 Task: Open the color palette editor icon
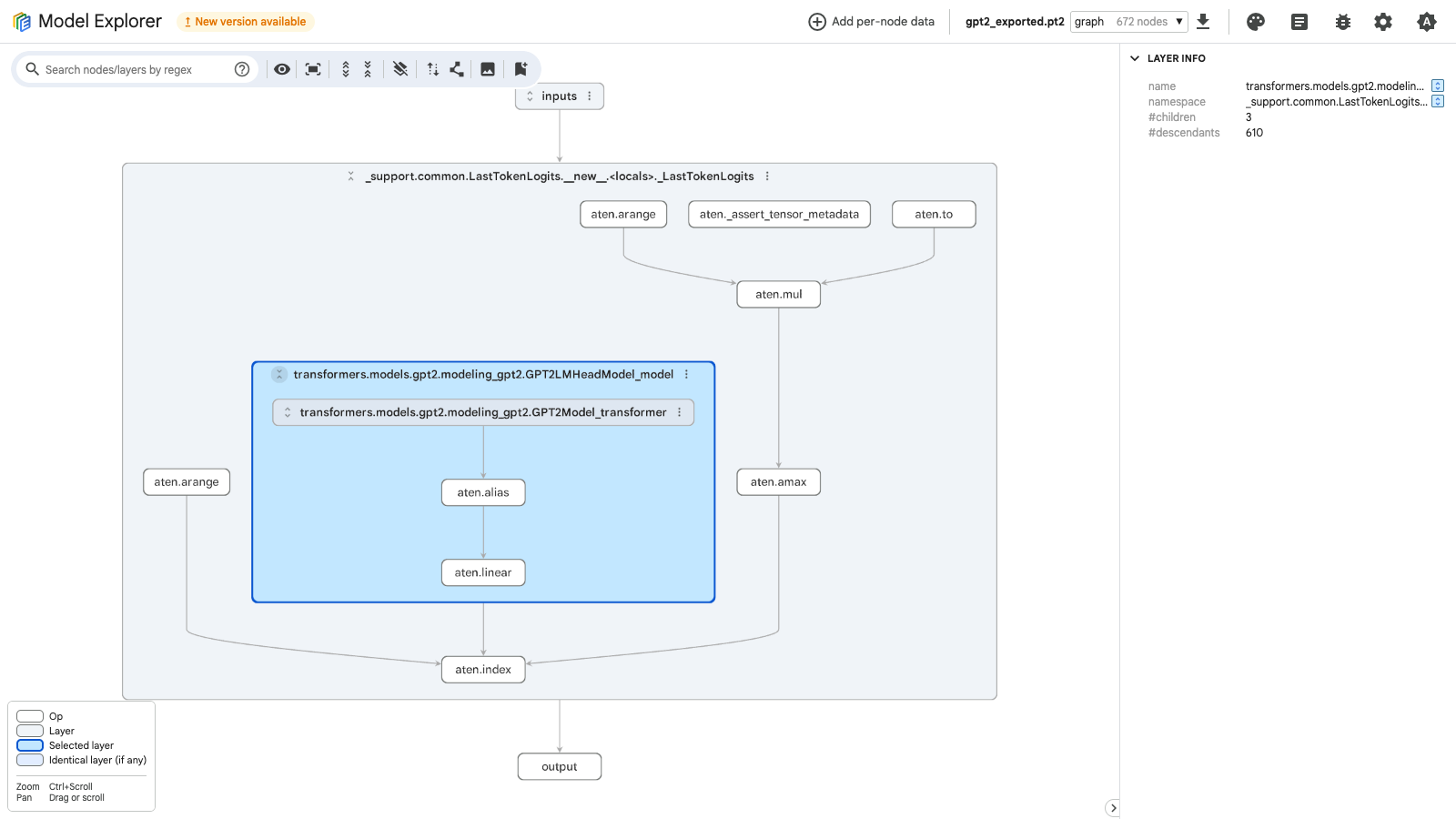click(1256, 22)
